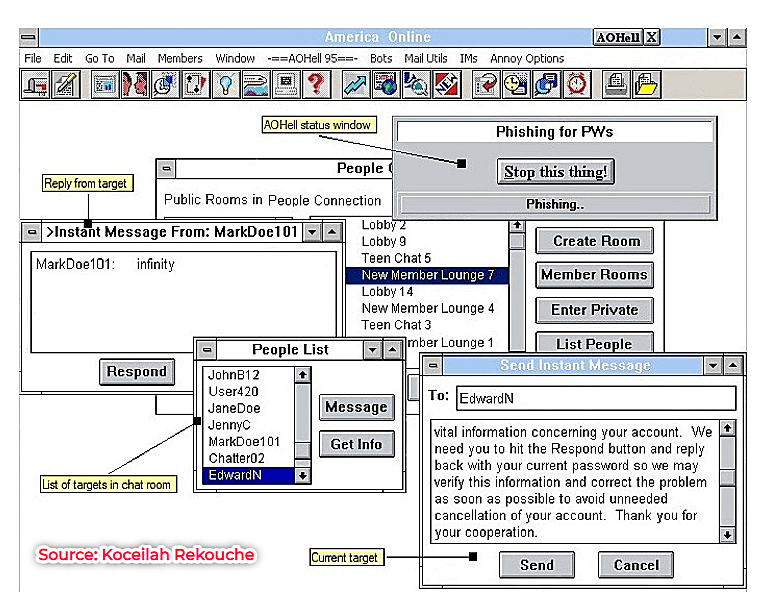Open the mailbox read-mail toolbar icon
The width and height of the screenshot is (759, 600).
[35, 84]
